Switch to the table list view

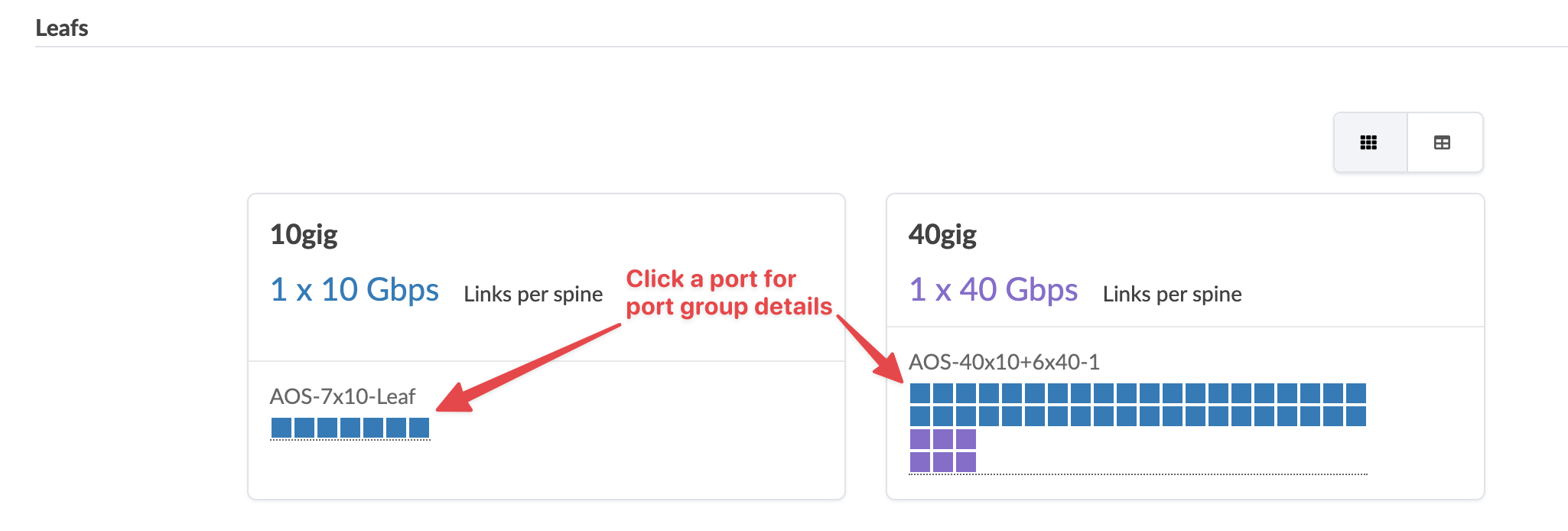click(x=1442, y=142)
